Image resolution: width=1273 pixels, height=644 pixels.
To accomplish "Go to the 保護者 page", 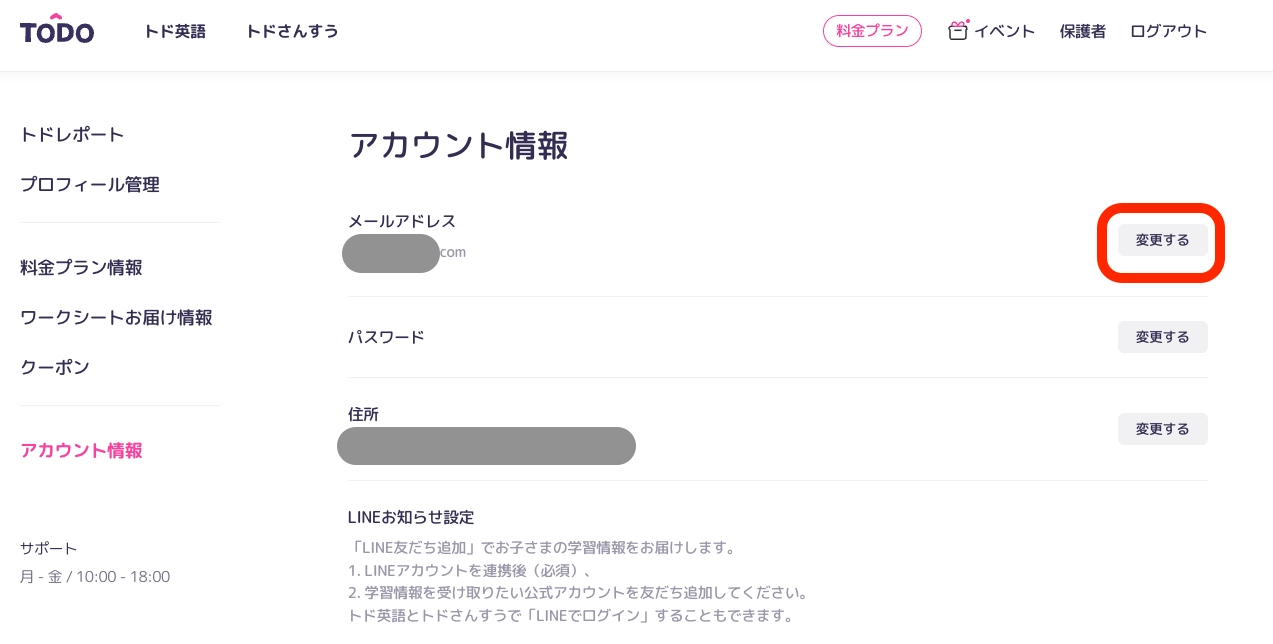I will coord(1082,31).
